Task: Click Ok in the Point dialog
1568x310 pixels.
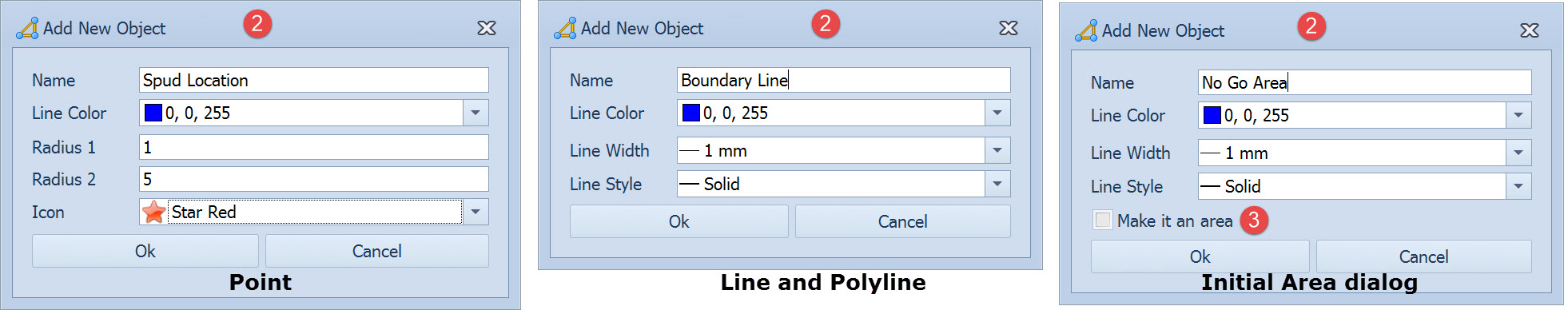Action: (145, 251)
